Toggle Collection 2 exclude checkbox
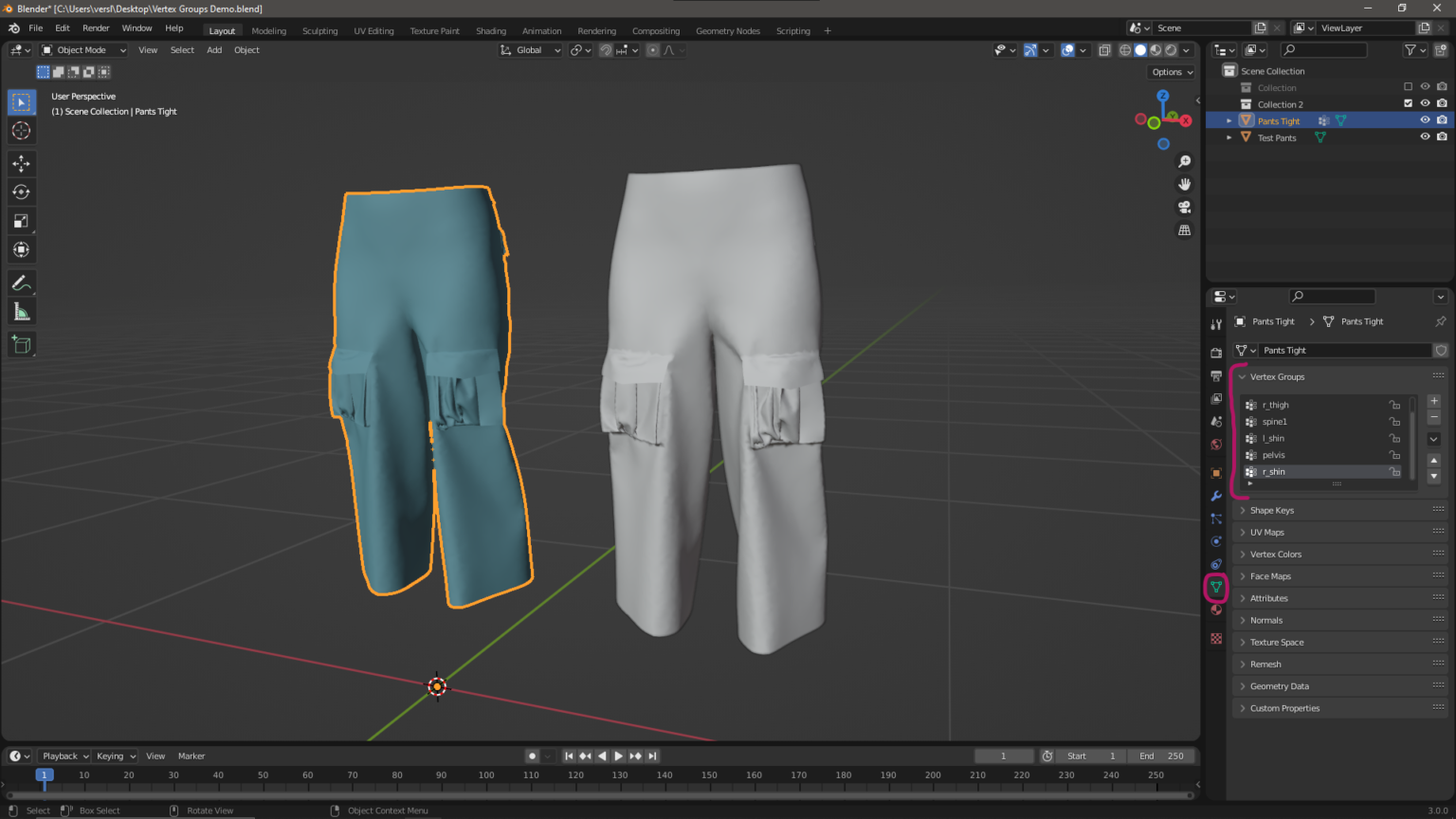Screen dimensions: 1456x819 tap(1408, 103)
